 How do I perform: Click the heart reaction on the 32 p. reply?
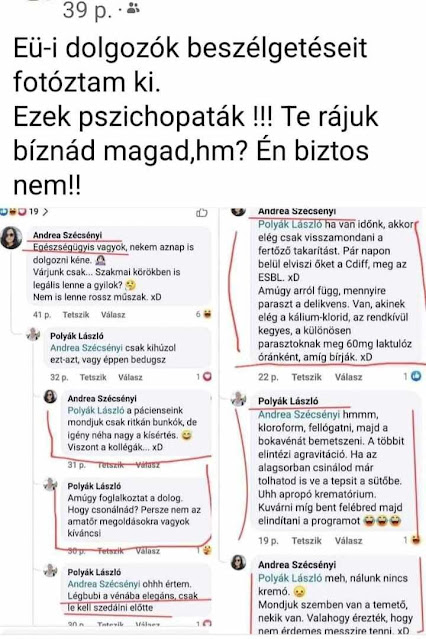(207, 377)
